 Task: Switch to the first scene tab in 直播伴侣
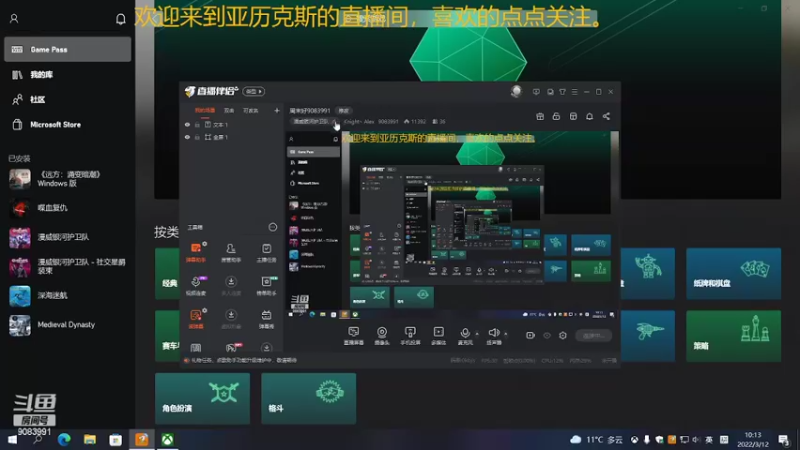[205, 110]
